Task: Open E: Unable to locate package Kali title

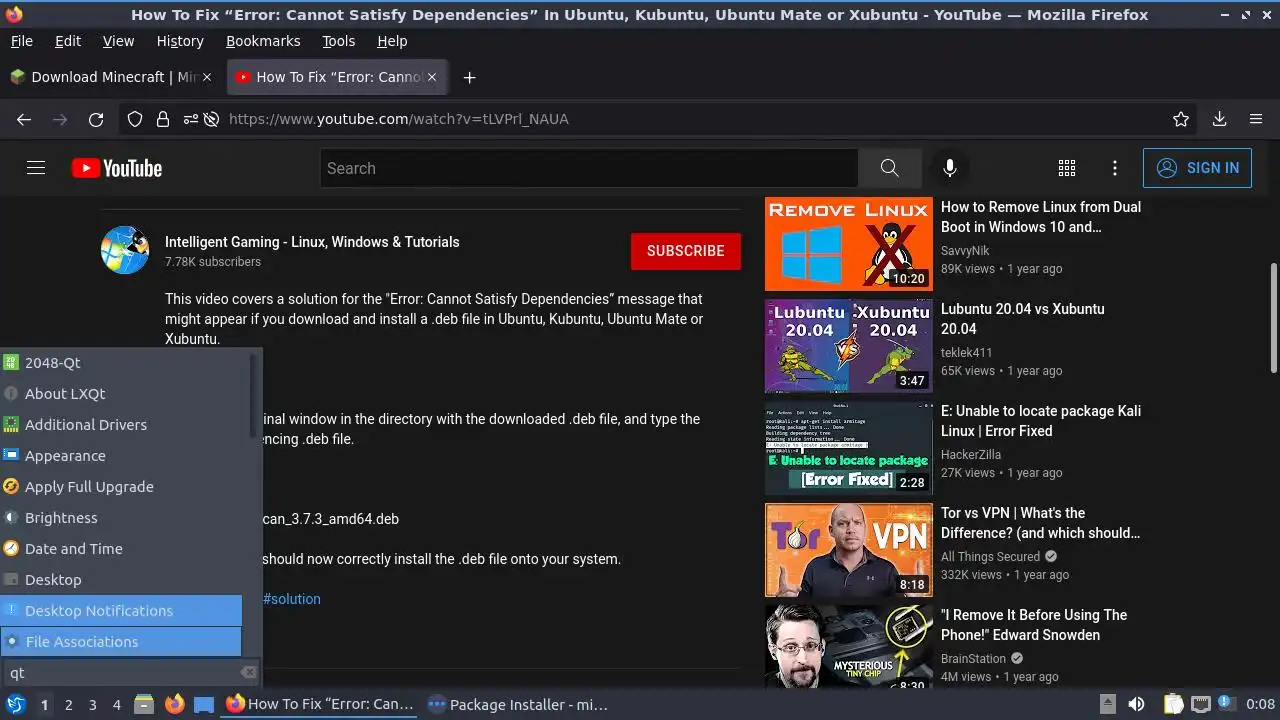Action: pyautogui.click(x=1041, y=421)
